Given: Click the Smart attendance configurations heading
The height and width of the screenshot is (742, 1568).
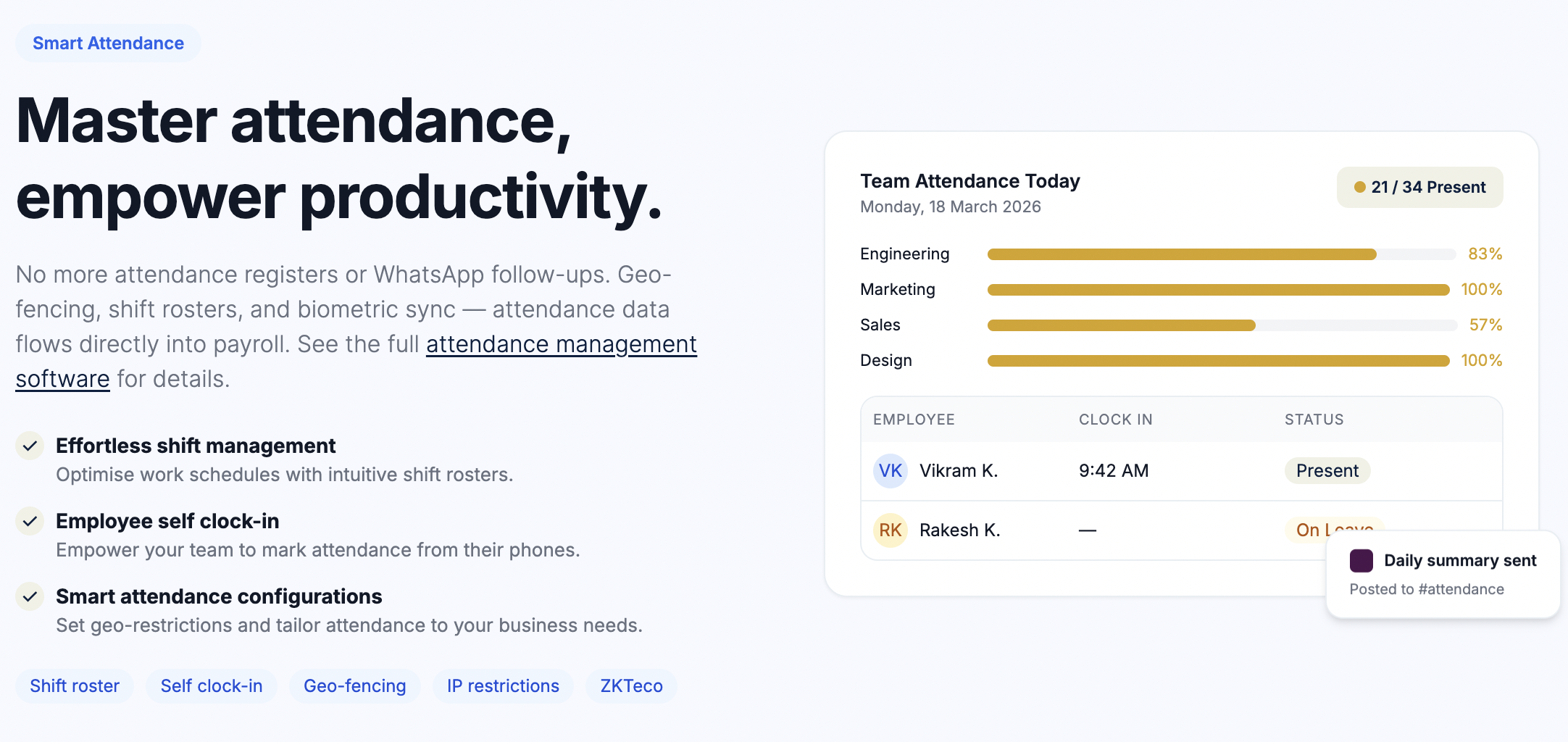Looking at the screenshot, I should click(219, 597).
